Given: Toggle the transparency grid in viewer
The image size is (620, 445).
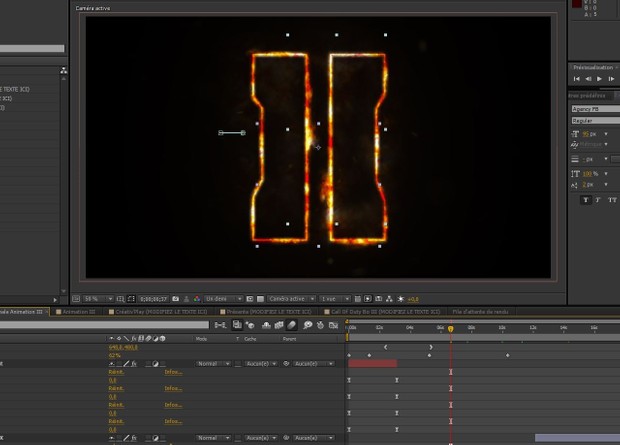Looking at the screenshot, I should (260, 299).
